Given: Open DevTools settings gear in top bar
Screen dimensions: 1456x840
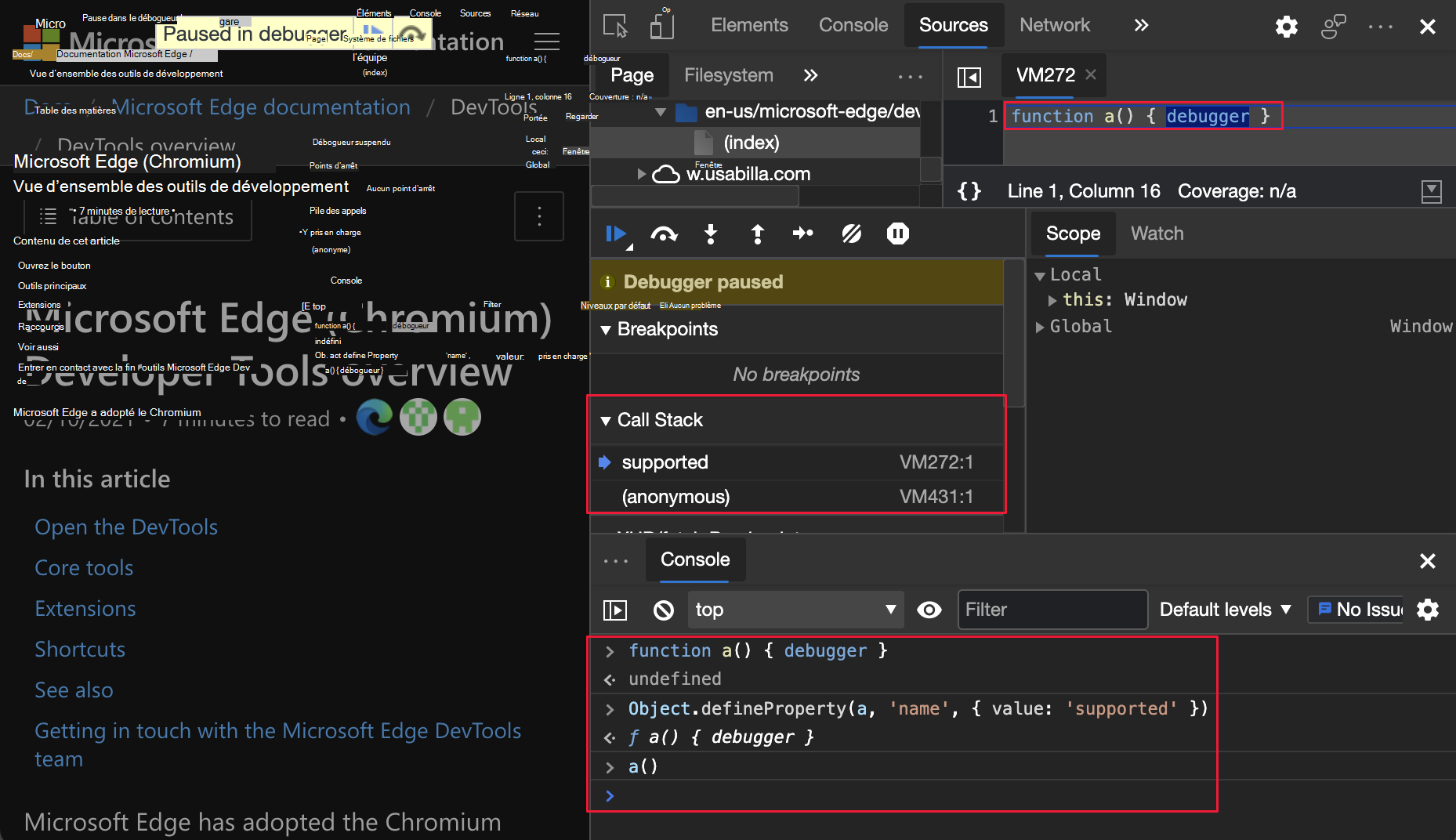Looking at the screenshot, I should [1286, 27].
